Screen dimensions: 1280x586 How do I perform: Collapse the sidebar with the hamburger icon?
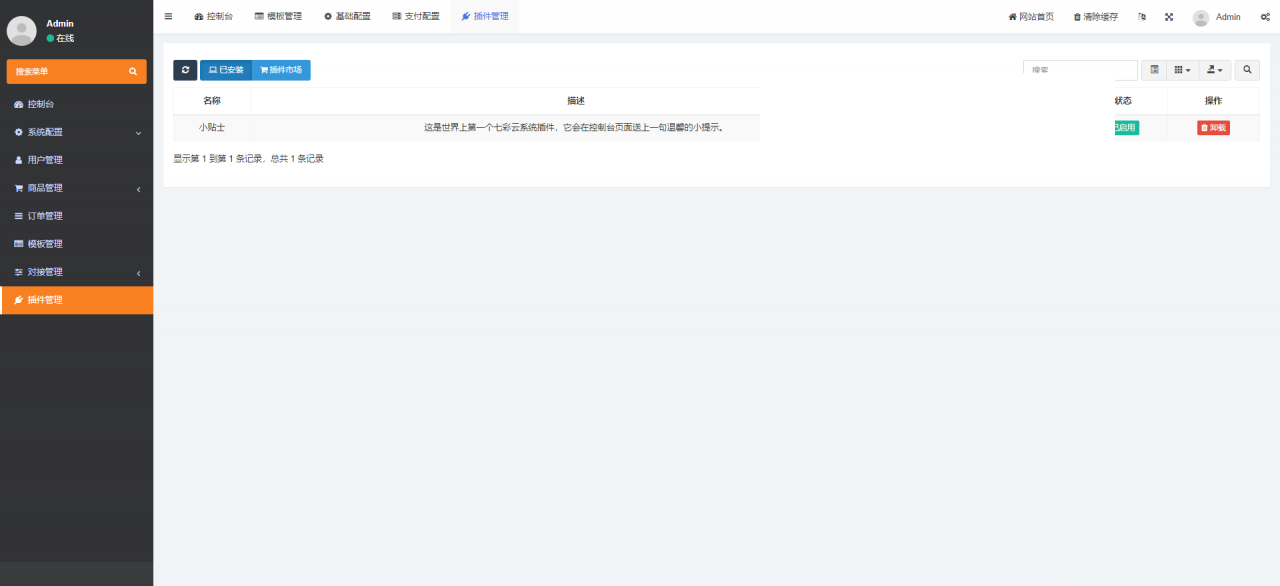168,16
